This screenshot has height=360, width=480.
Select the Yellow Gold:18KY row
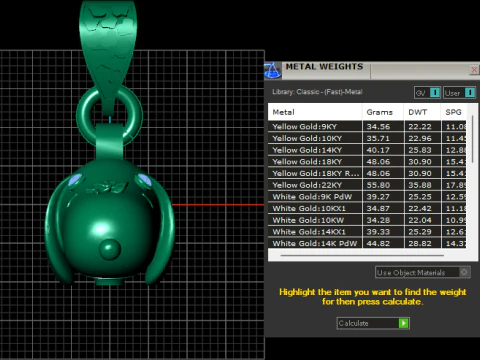click(x=367, y=162)
